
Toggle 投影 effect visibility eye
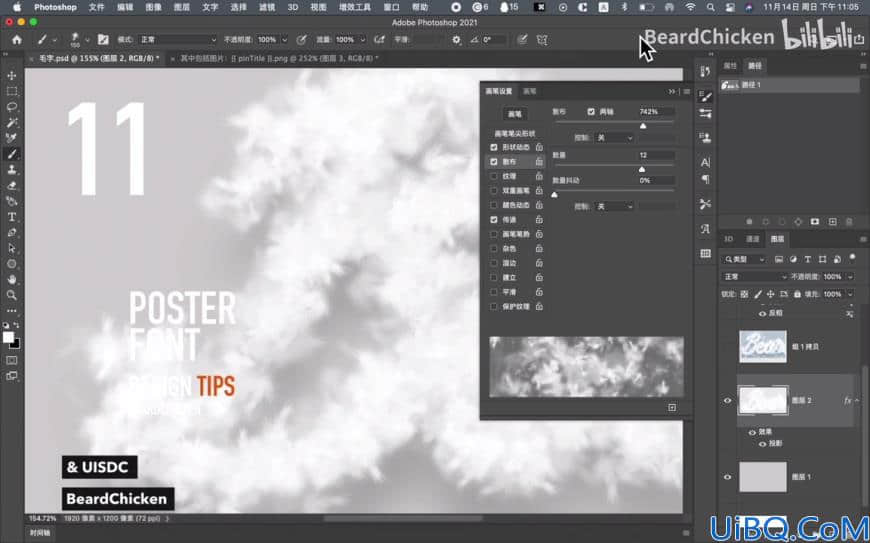[762, 444]
